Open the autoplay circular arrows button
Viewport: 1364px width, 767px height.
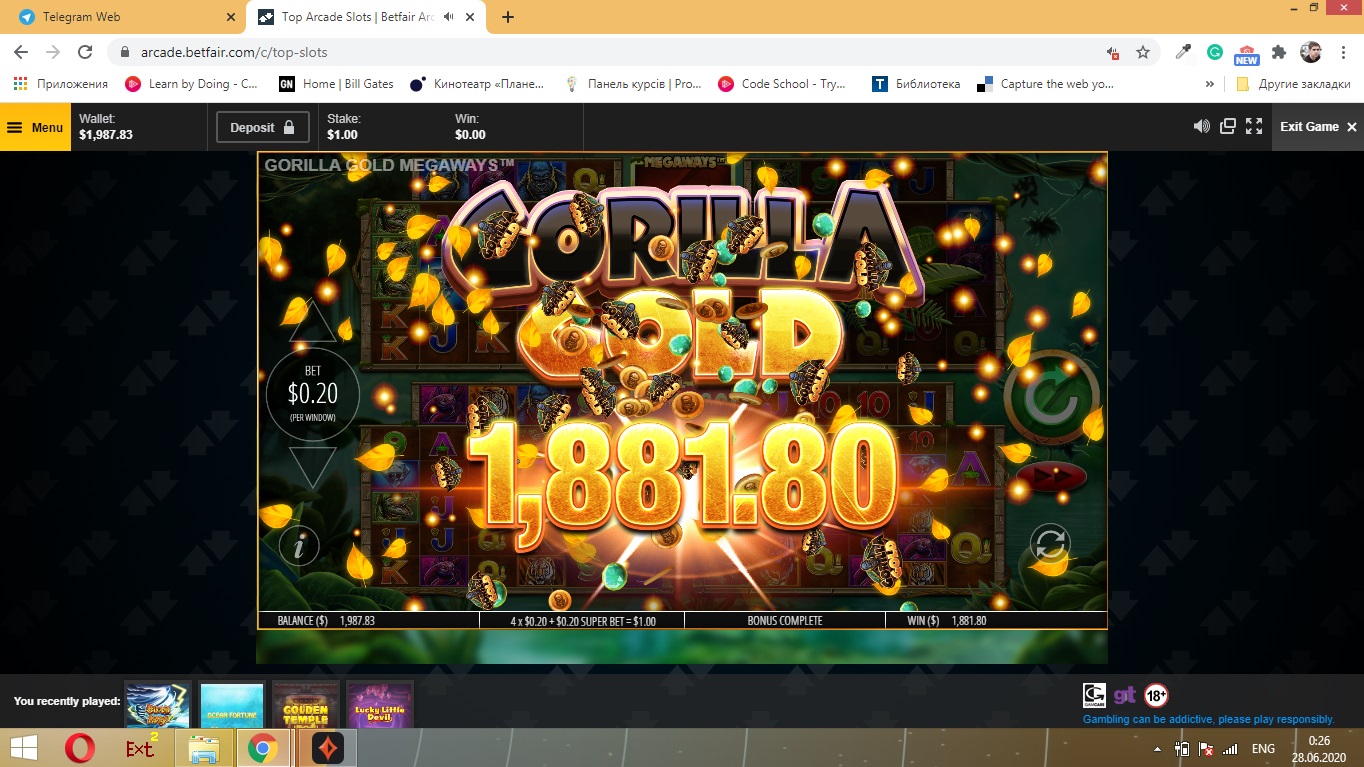(x=1050, y=544)
